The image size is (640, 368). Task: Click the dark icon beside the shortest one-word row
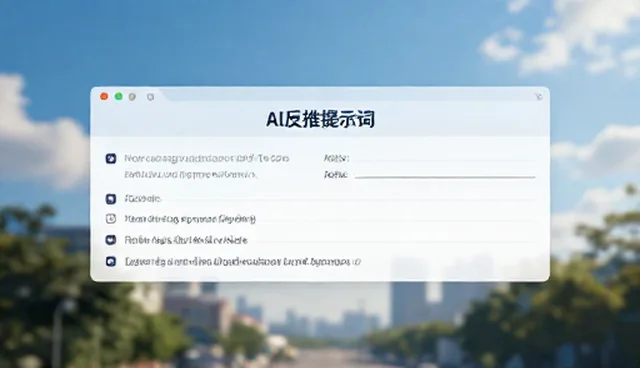click(x=111, y=199)
